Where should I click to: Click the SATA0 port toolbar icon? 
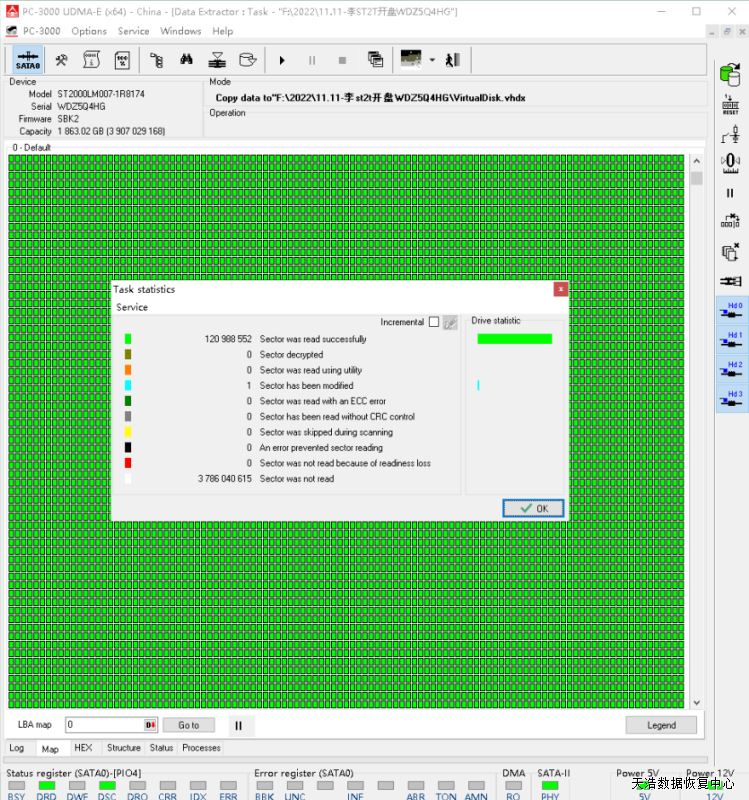click(x=28, y=60)
